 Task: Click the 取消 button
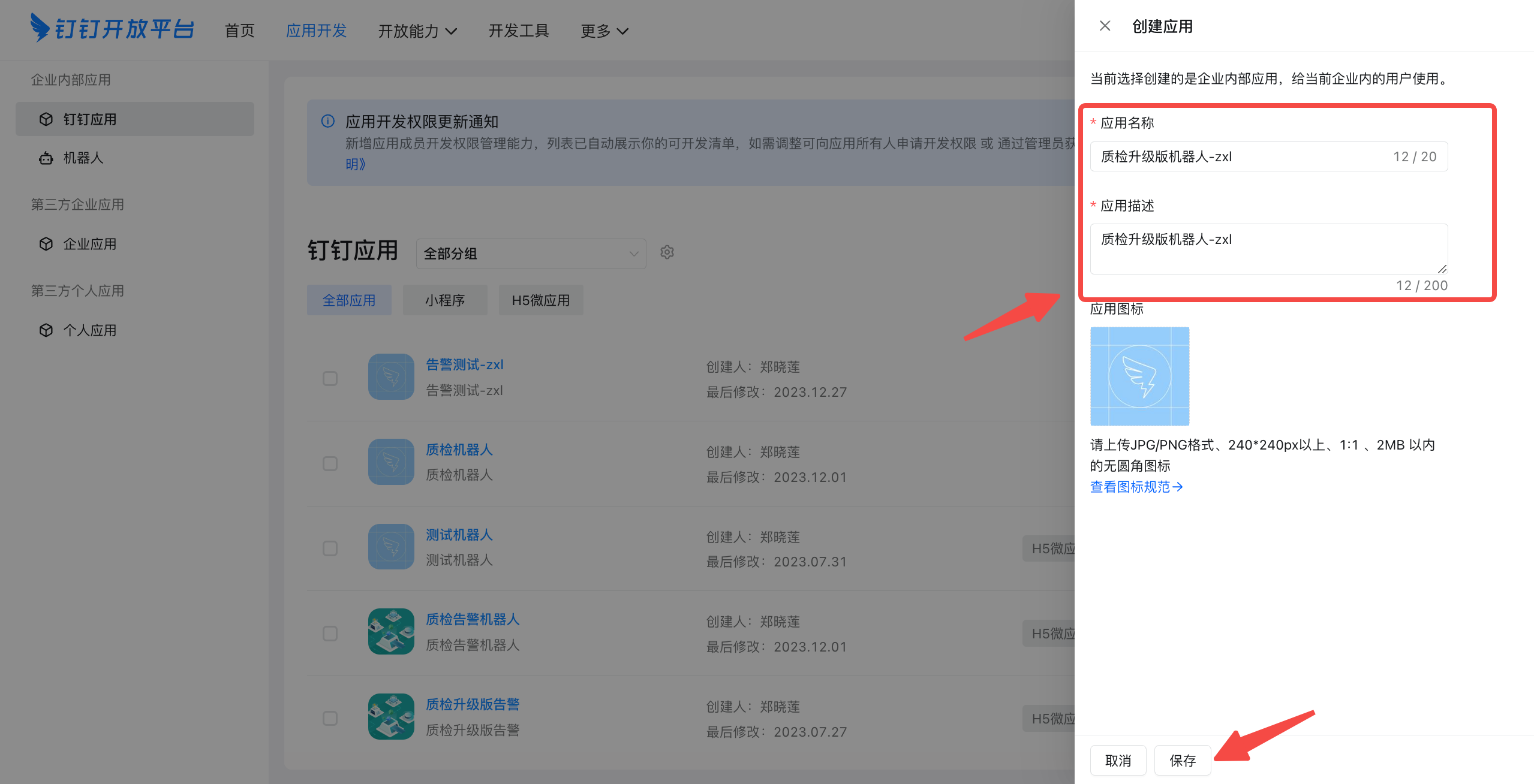(x=1118, y=761)
